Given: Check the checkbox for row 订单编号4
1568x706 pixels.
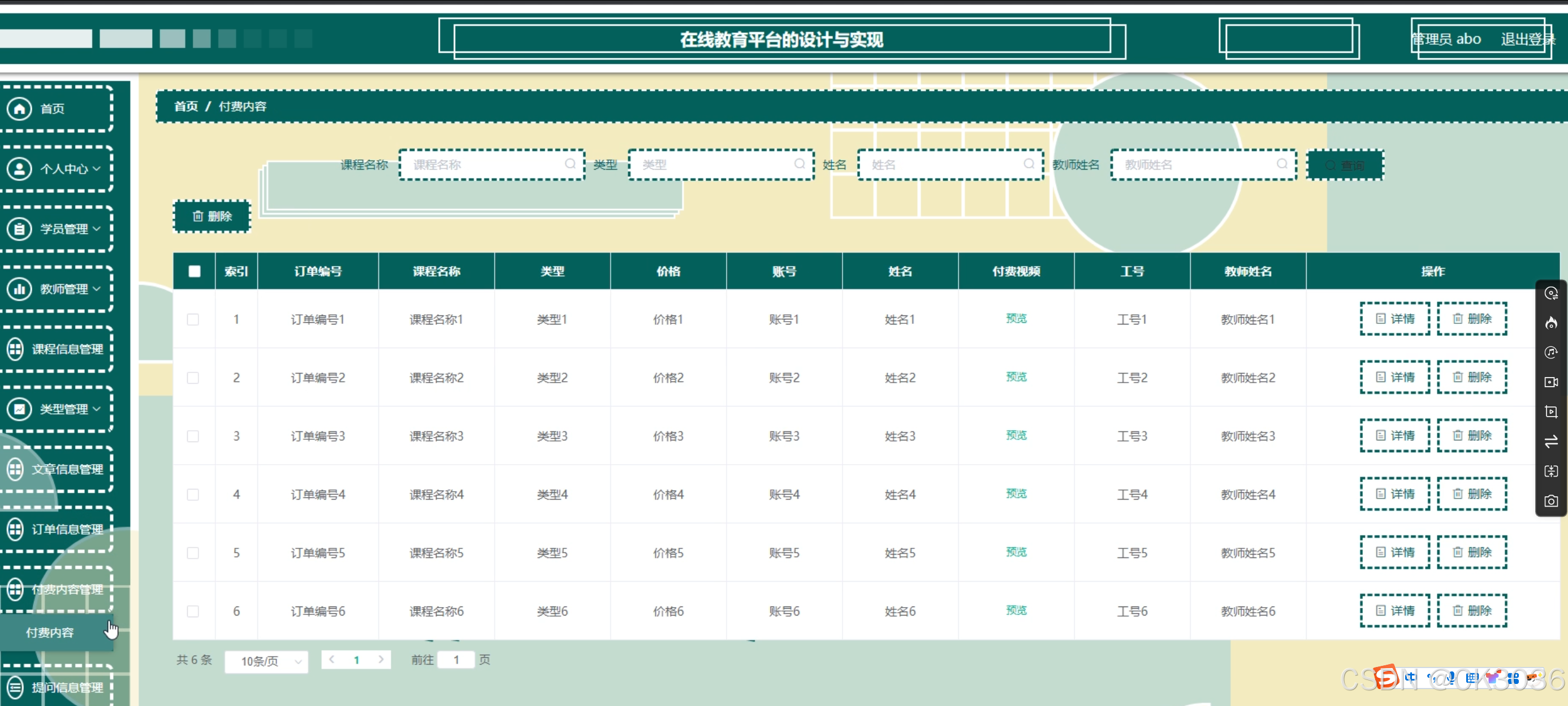Looking at the screenshot, I should coord(193,495).
